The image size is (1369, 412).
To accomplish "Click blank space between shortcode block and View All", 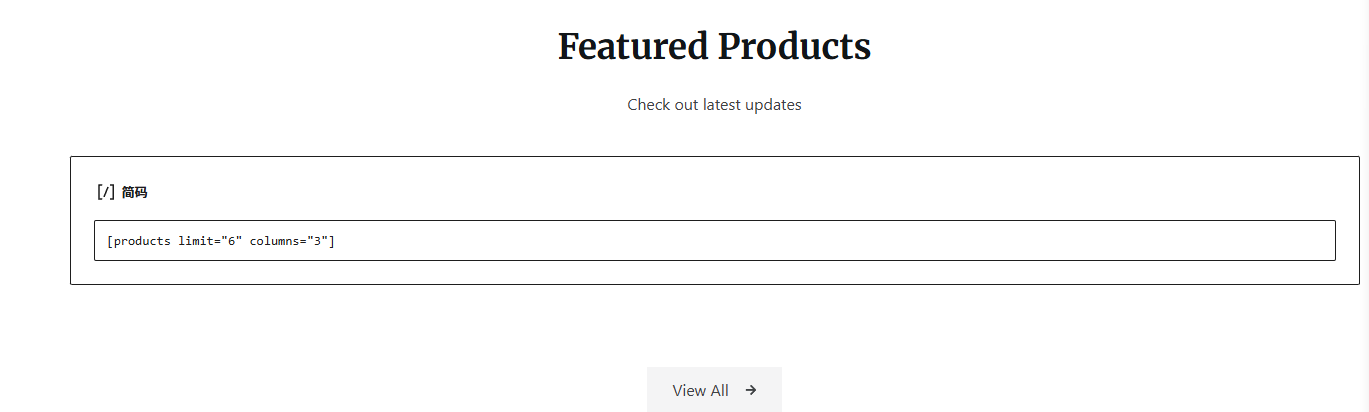I will pos(714,325).
